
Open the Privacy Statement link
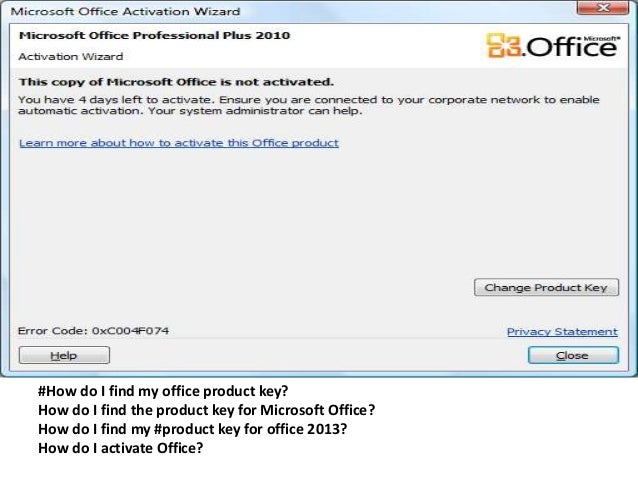click(562, 332)
